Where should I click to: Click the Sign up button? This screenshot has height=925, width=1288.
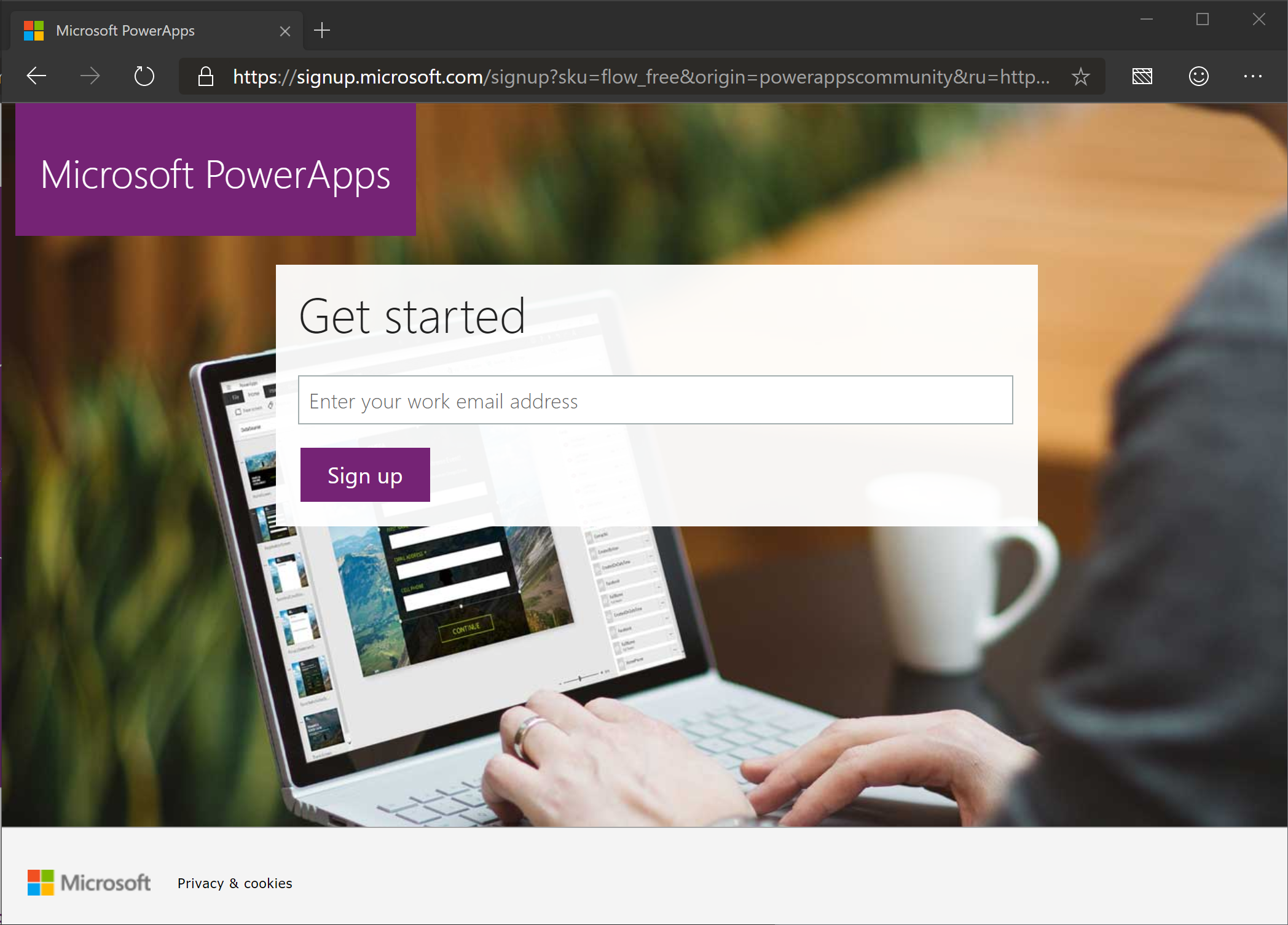tap(364, 474)
